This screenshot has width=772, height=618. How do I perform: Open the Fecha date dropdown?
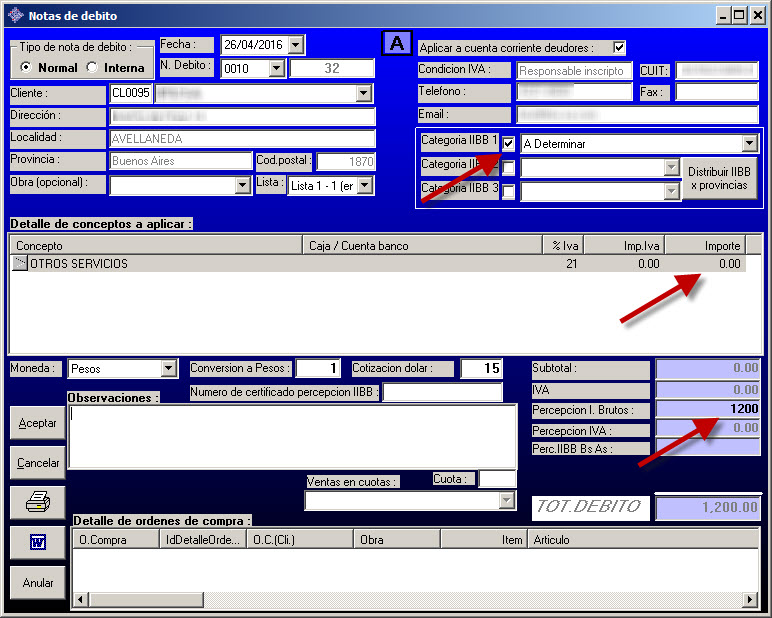coord(296,45)
